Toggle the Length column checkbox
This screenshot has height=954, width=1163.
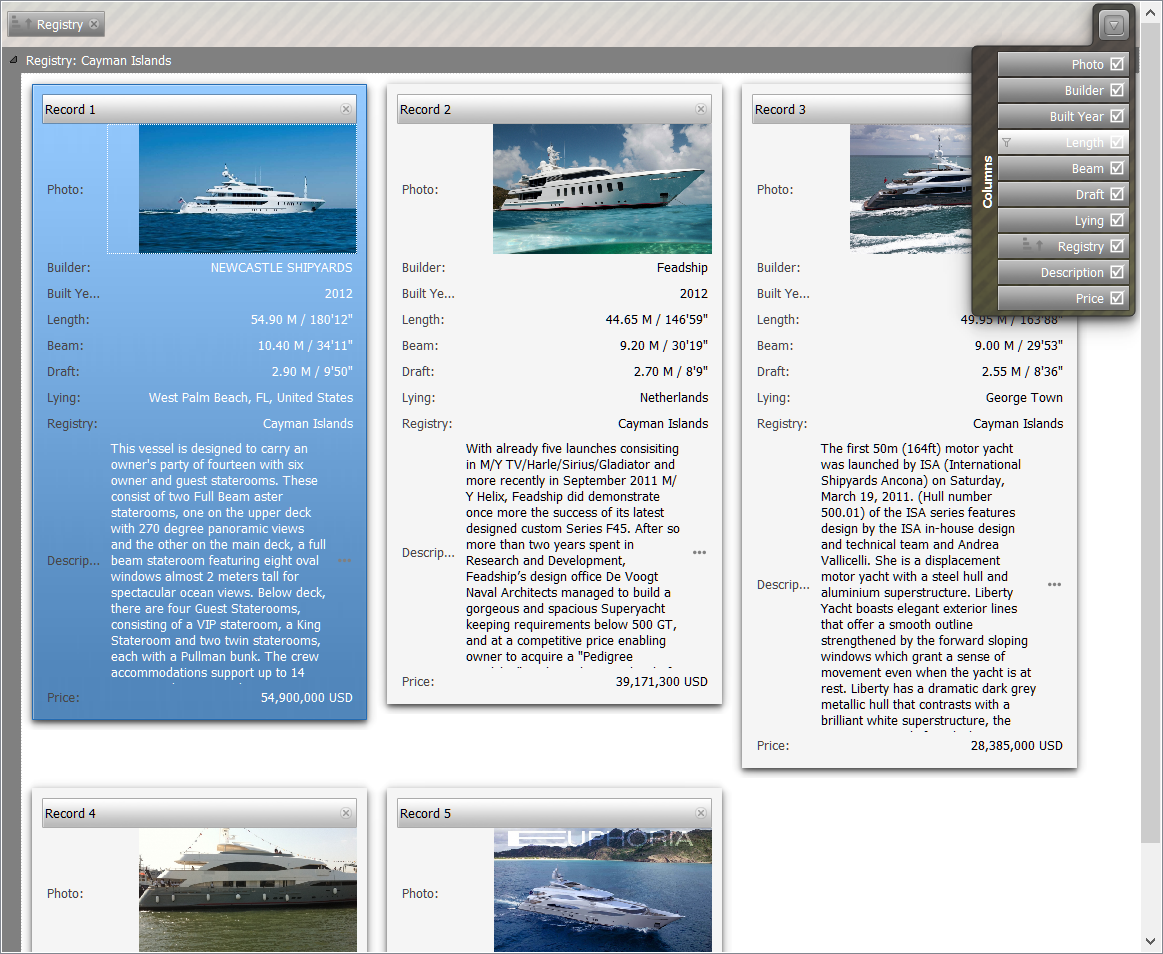pos(1117,142)
